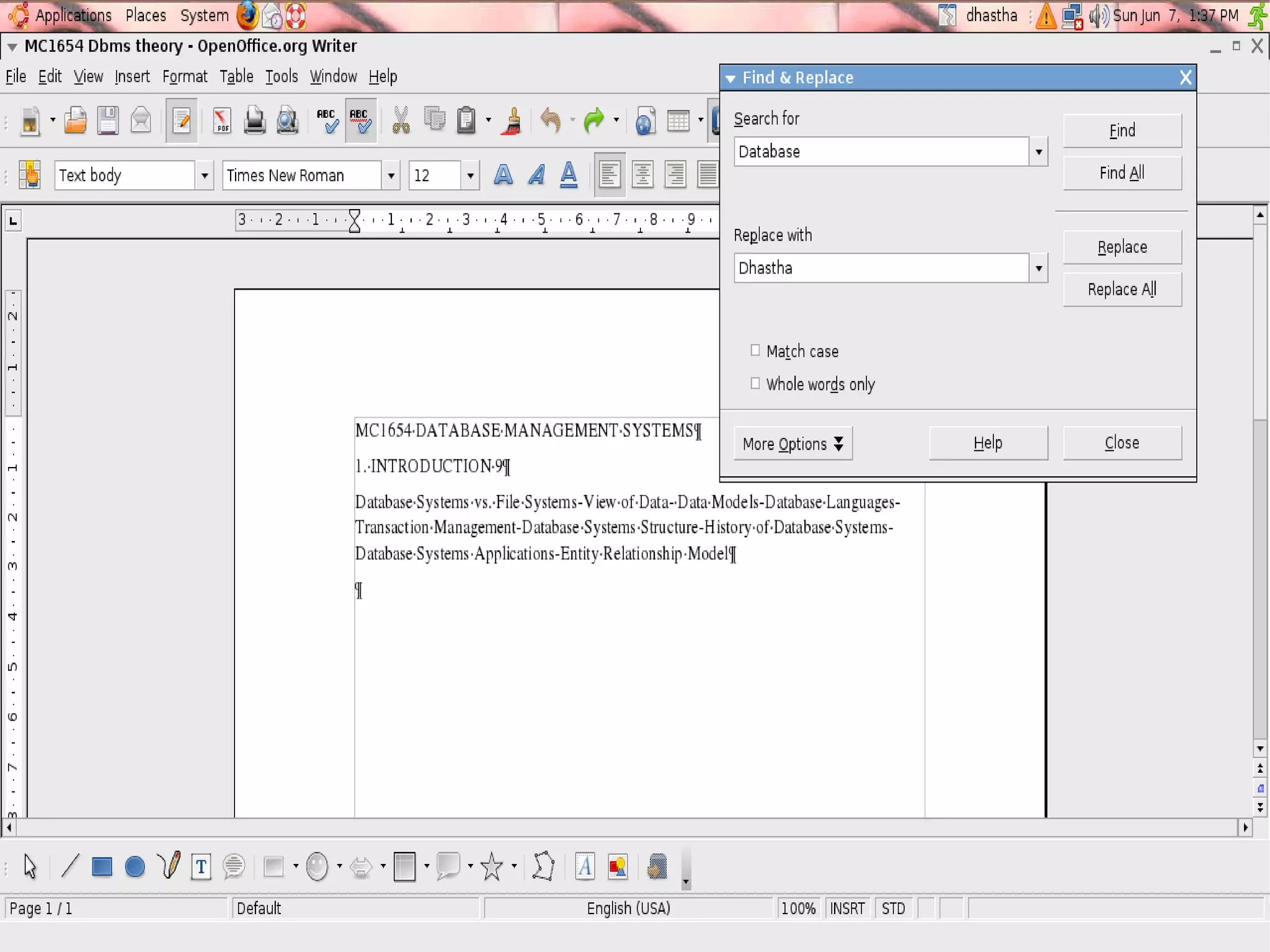The image size is (1270, 952).
Task: Click the Cut scissors icon
Action: (x=401, y=120)
